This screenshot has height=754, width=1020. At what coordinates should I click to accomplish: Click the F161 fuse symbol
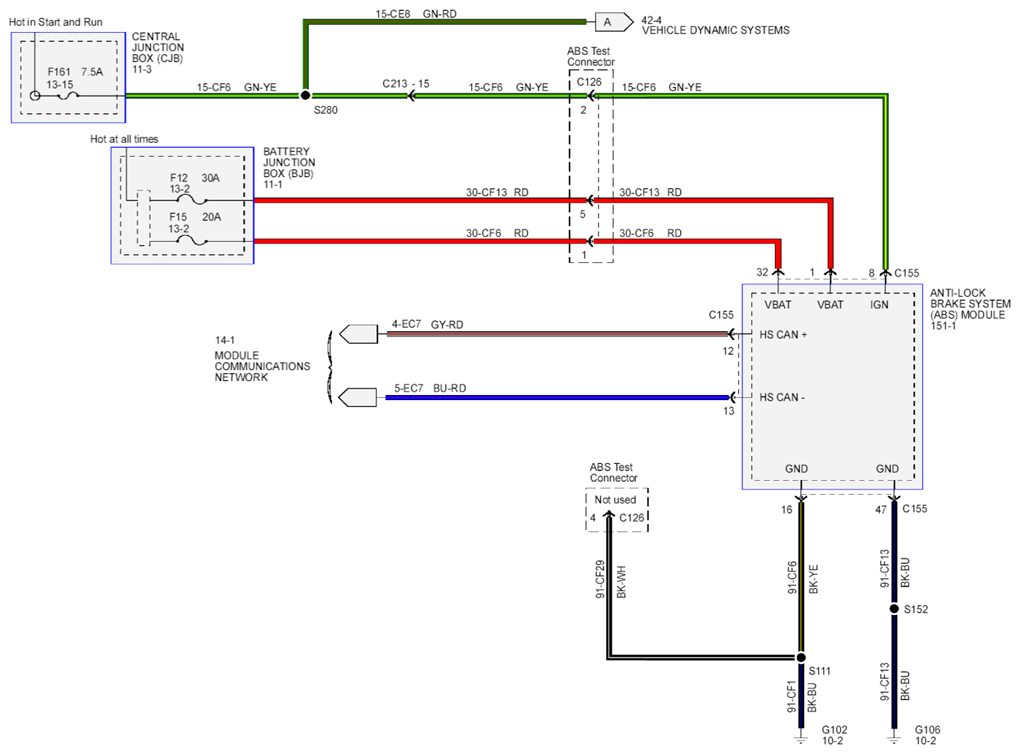coord(69,96)
